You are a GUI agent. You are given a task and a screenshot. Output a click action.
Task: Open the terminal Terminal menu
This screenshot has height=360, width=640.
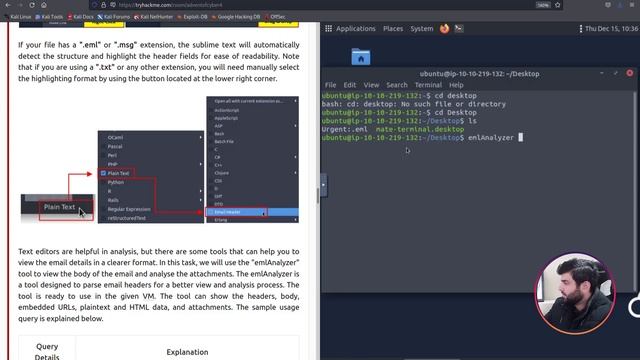click(428, 85)
